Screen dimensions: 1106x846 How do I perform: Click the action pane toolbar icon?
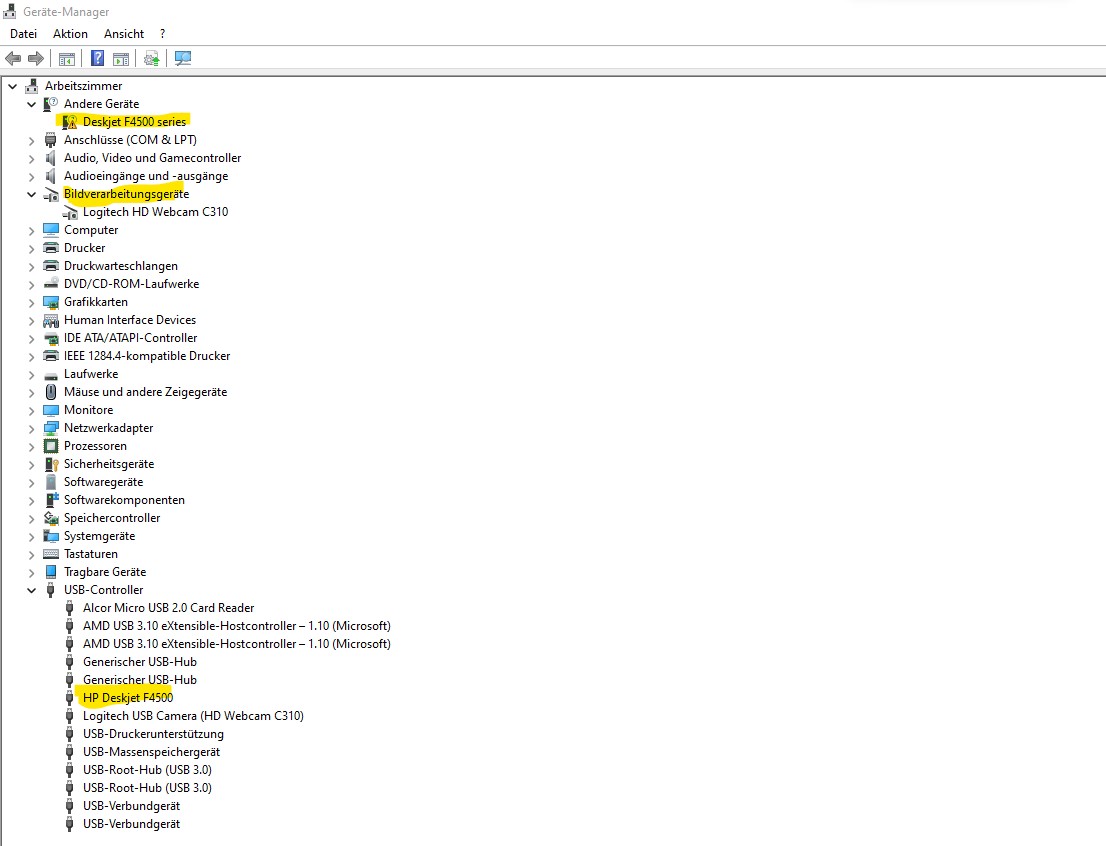pyautogui.click(x=121, y=59)
